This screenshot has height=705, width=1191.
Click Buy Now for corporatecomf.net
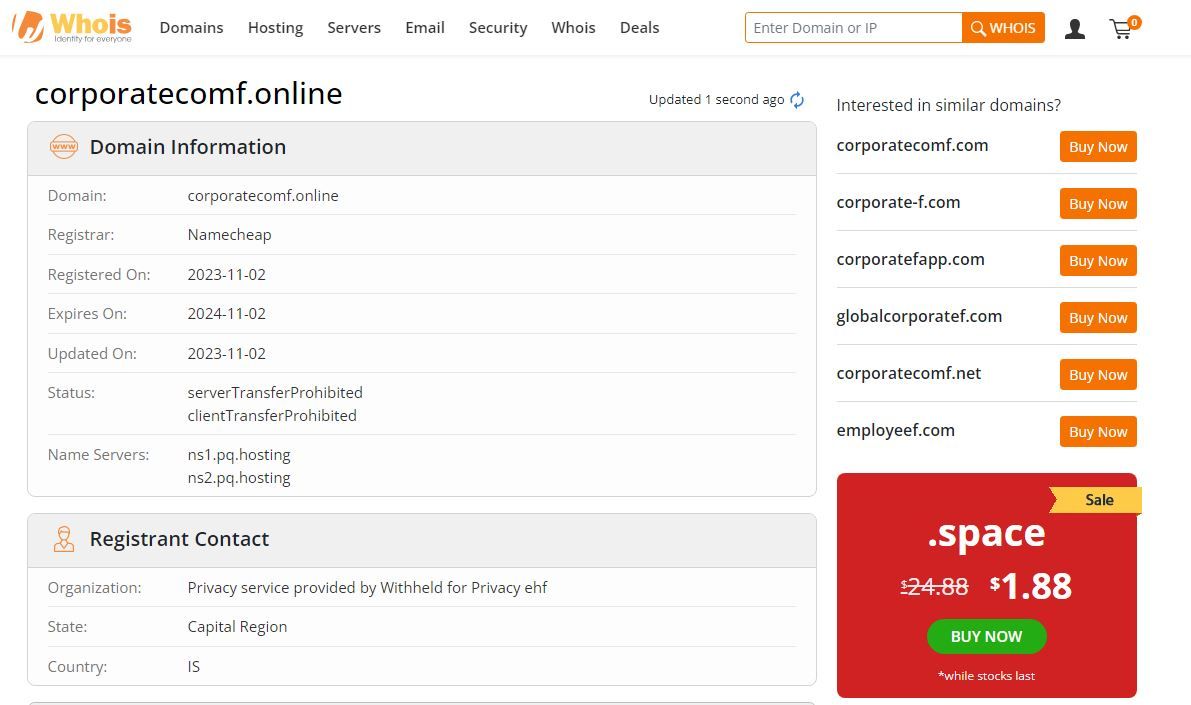tap(1097, 374)
